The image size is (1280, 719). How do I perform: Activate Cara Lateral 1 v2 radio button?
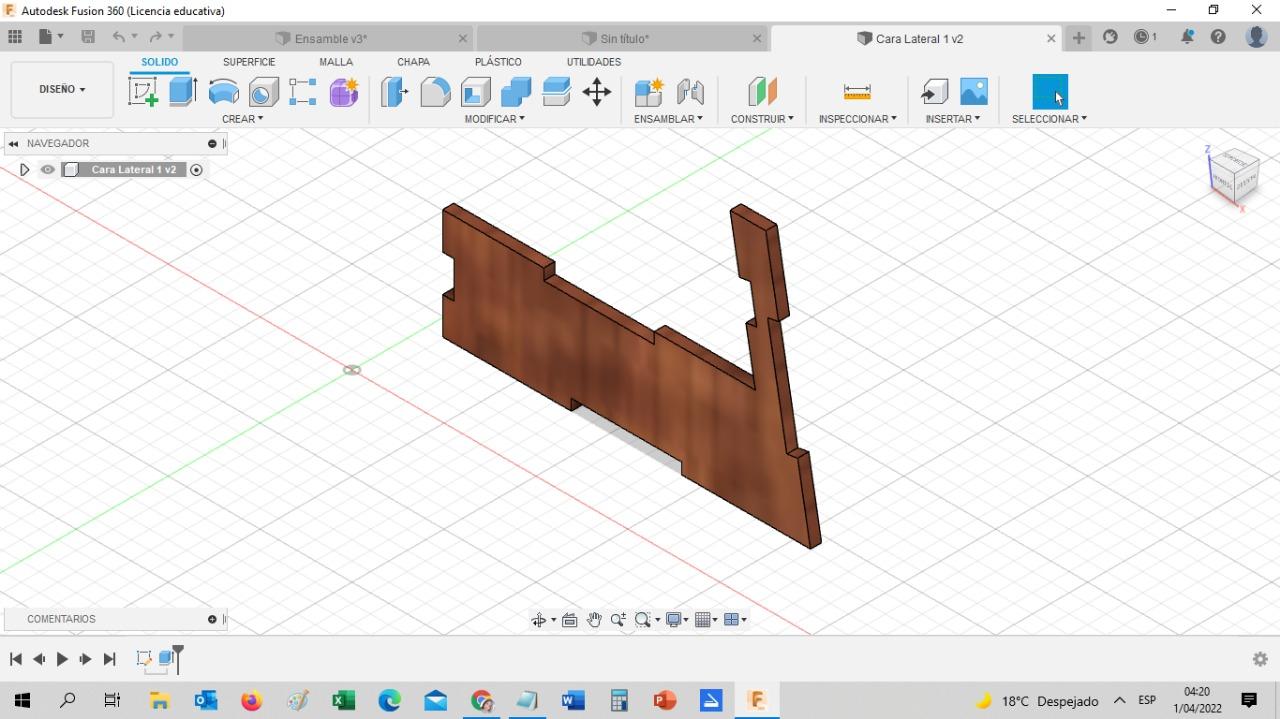tap(196, 170)
